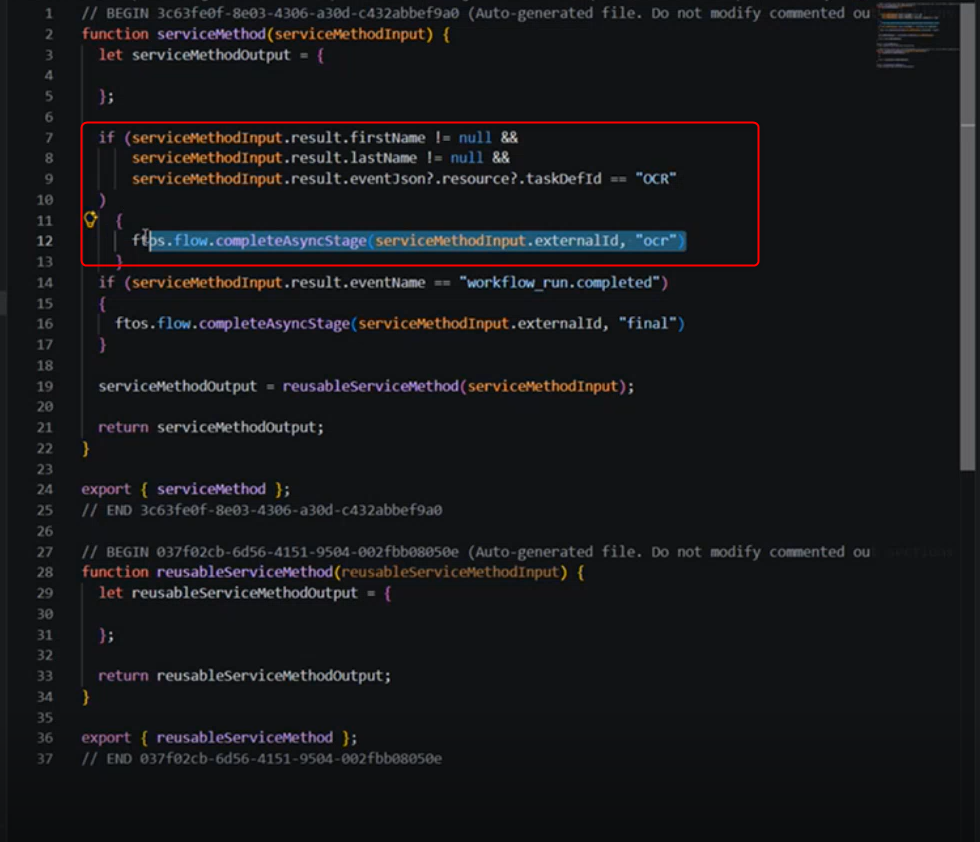This screenshot has width=980, height=842.
Task: Click the reusableServiceMethod function name on line 28
Action: point(244,572)
